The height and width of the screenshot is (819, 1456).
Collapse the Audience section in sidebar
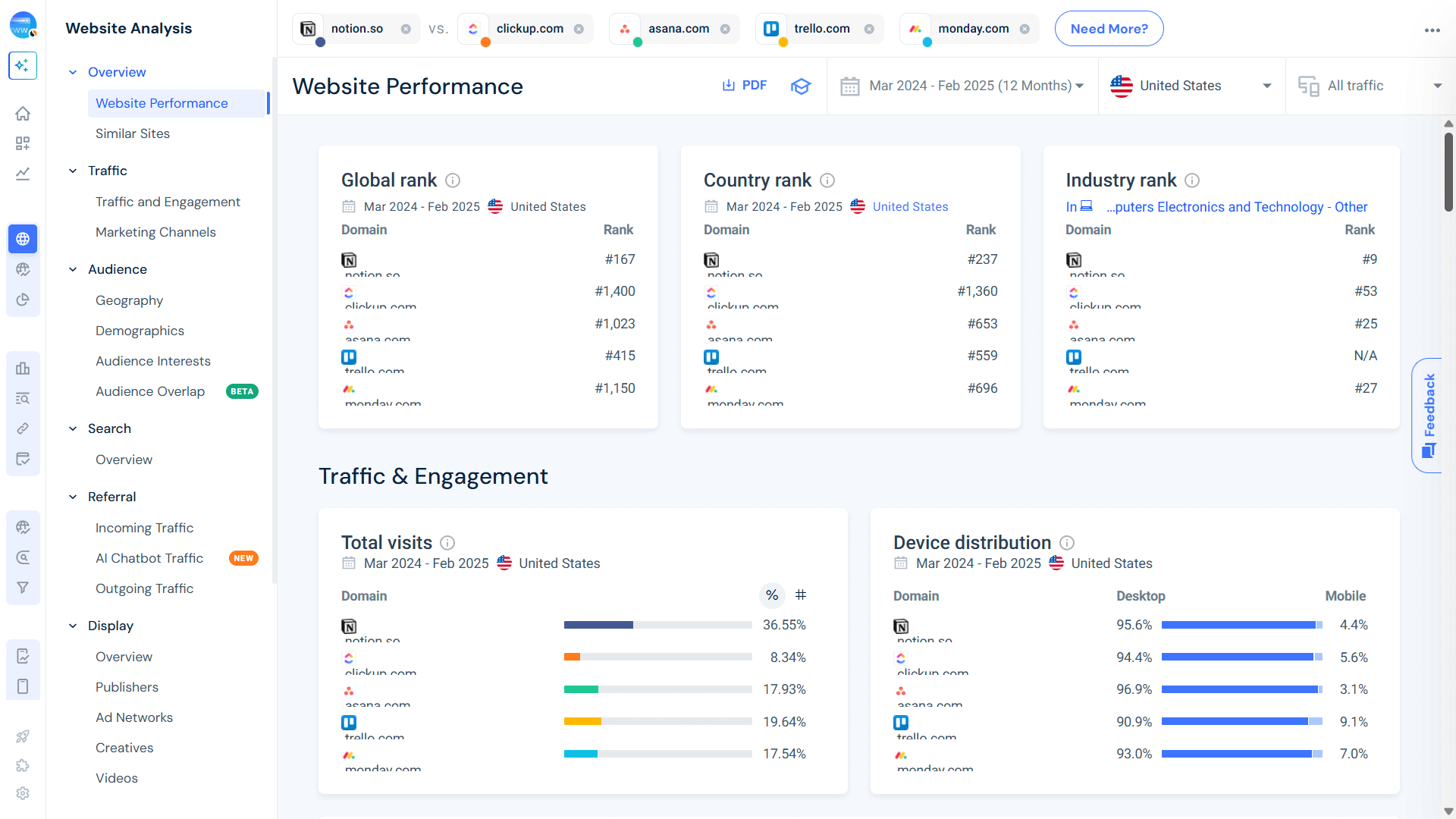[x=73, y=269]
